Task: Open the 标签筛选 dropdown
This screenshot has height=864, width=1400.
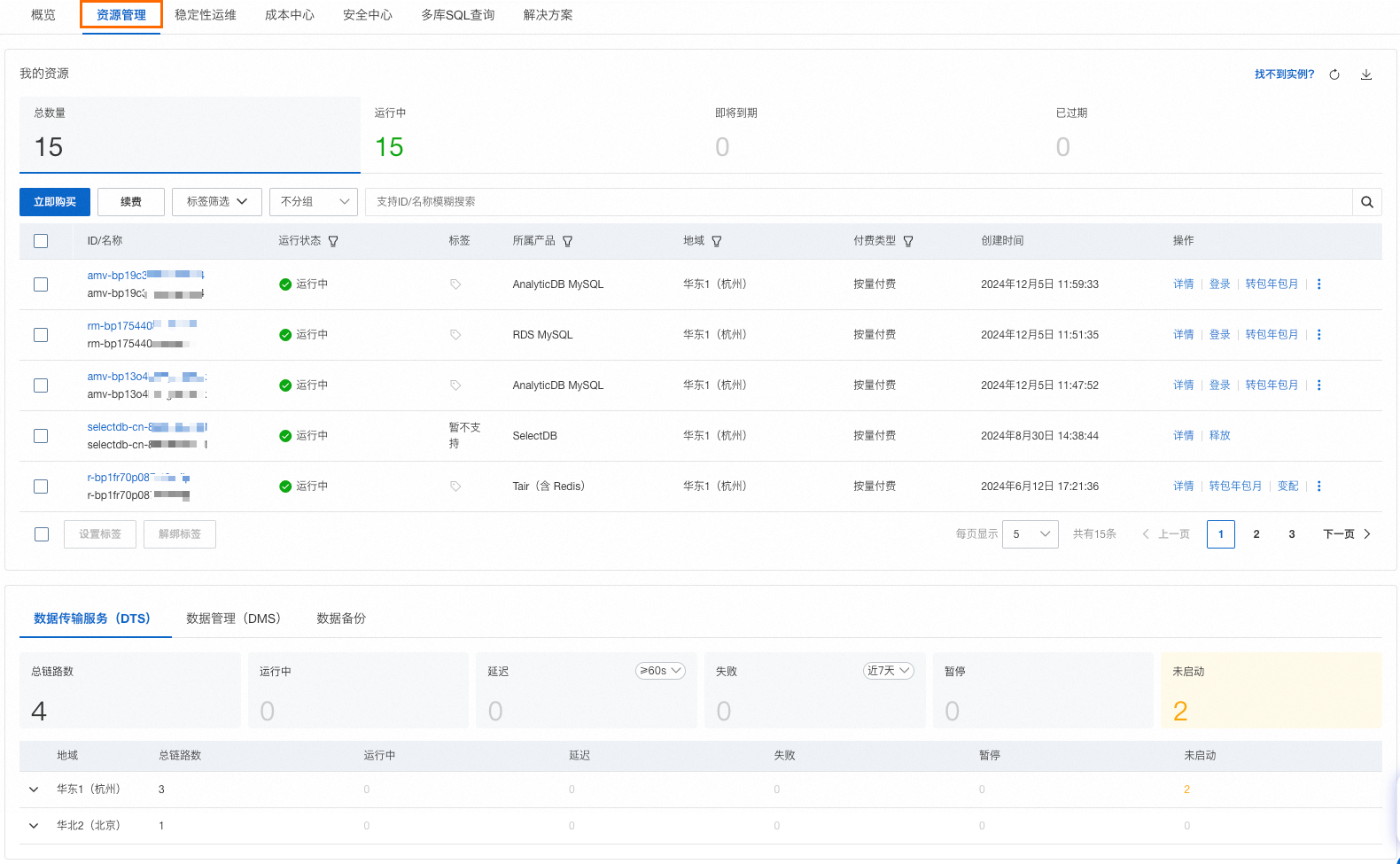Action: (217, 202)
